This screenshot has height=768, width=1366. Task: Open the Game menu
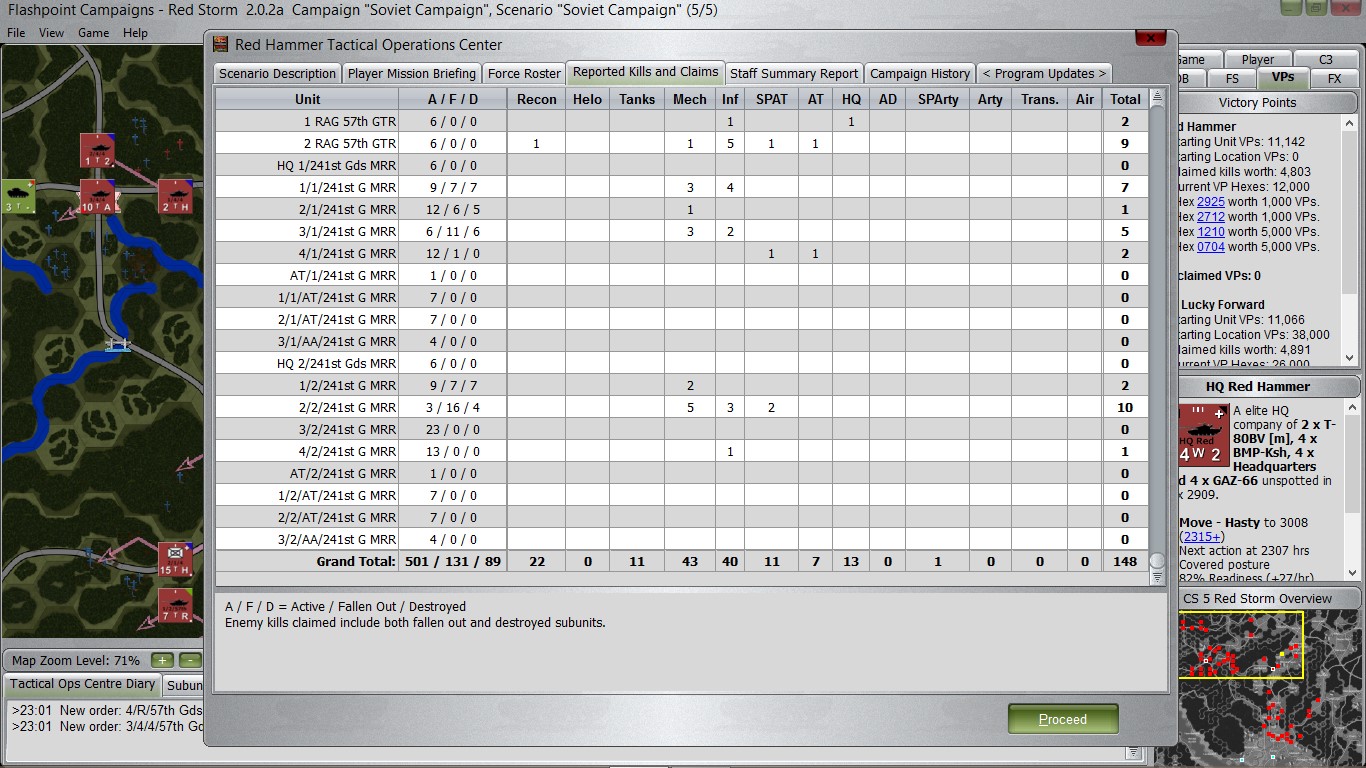coord(94,33)
